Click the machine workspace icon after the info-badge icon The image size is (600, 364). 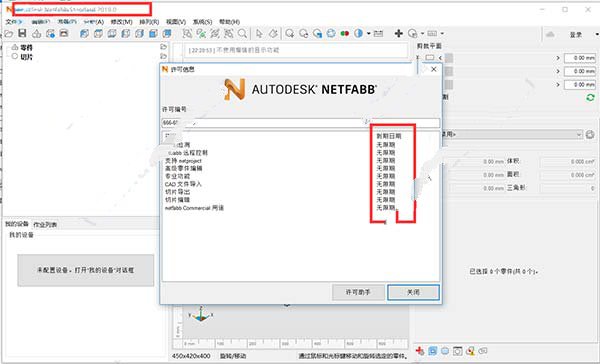pyautogui.click(x=64, y=33)
